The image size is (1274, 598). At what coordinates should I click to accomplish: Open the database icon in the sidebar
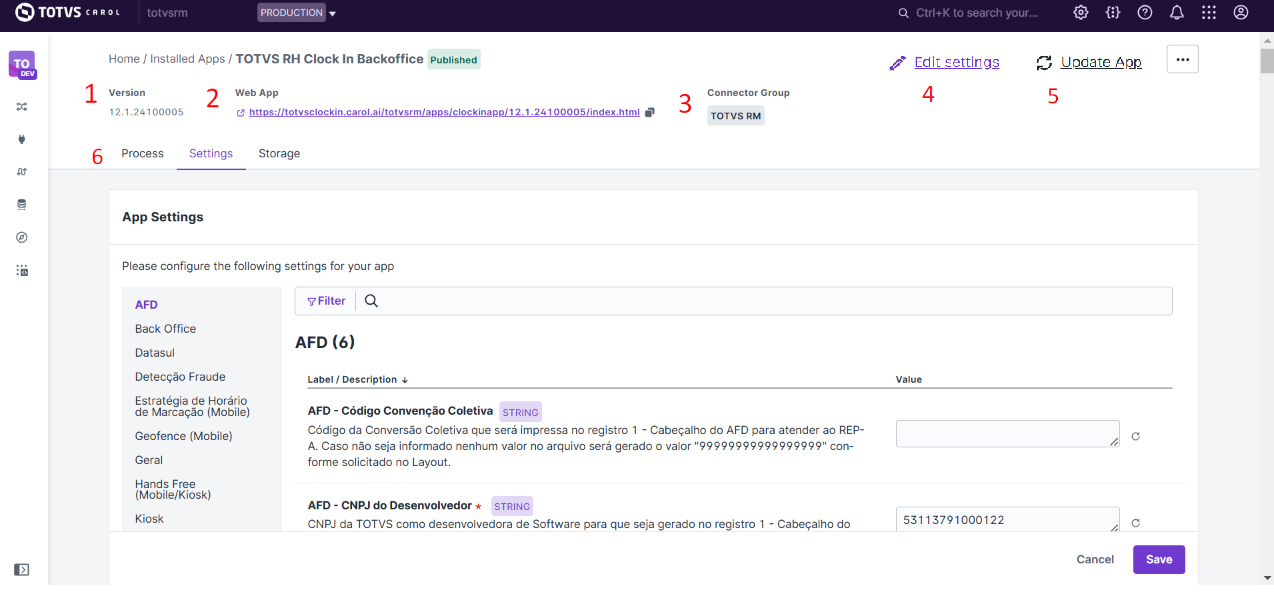click(22, 205)
